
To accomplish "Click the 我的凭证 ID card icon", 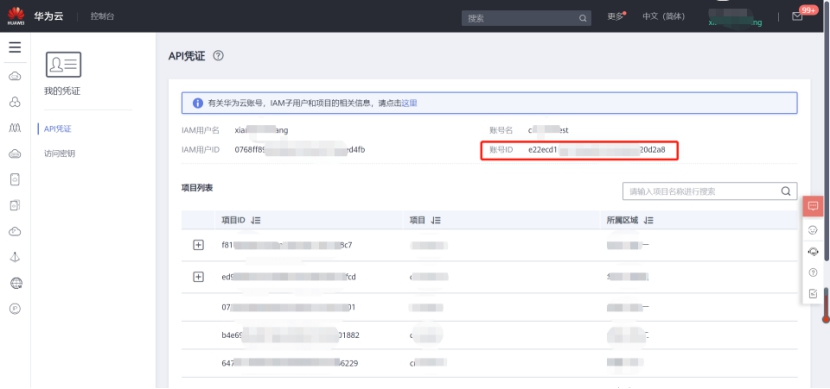I will click(64, 65).
